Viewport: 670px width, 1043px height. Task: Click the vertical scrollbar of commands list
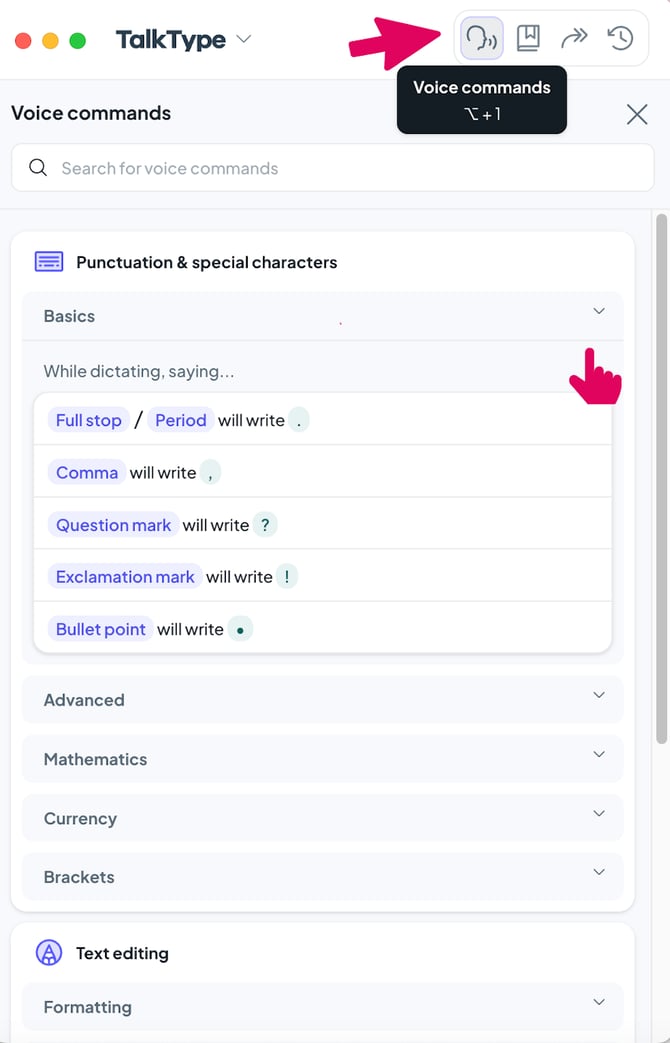[661, 480]
